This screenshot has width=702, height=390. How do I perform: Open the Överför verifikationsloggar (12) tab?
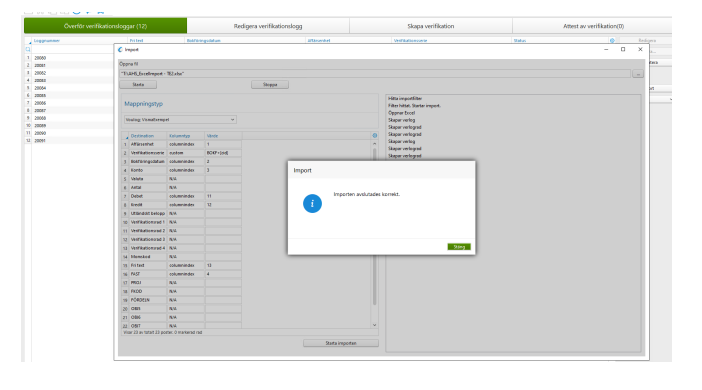105,26
